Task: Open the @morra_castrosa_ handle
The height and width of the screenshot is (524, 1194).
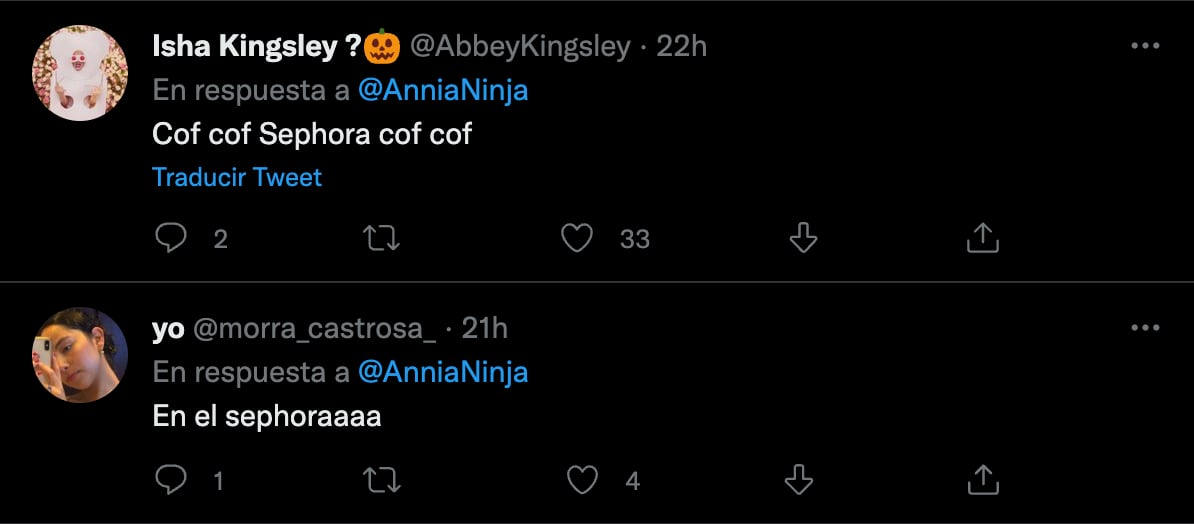Action: (x=313, y=328)
